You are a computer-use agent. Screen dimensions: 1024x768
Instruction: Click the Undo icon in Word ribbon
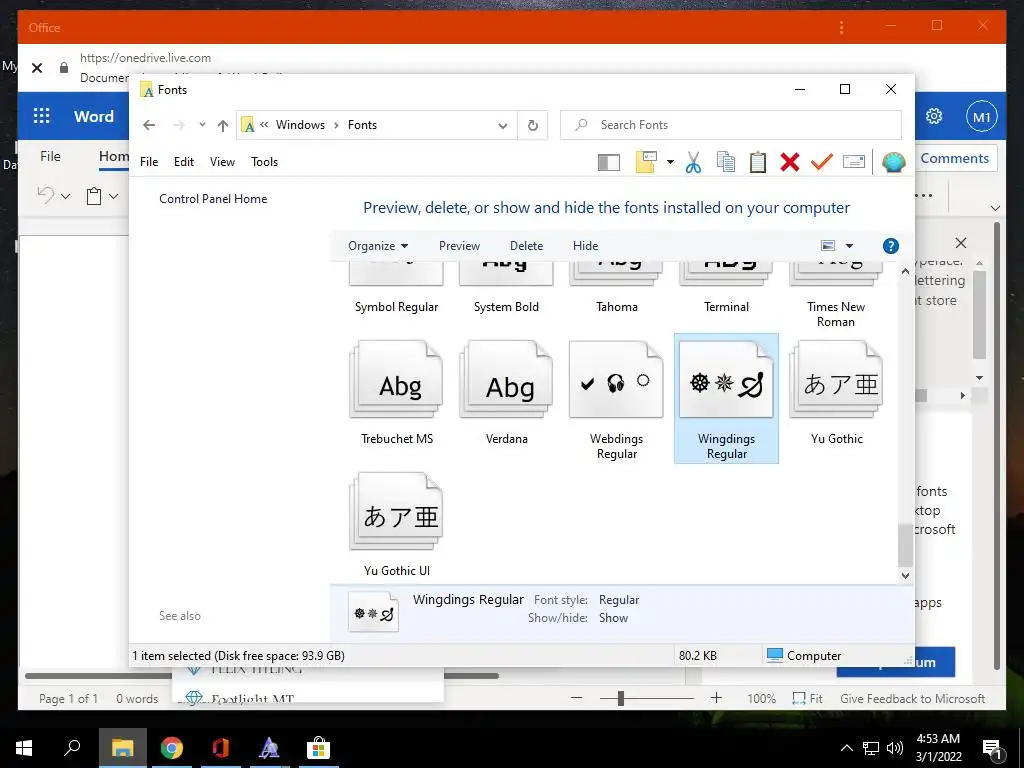coord(45,195)
